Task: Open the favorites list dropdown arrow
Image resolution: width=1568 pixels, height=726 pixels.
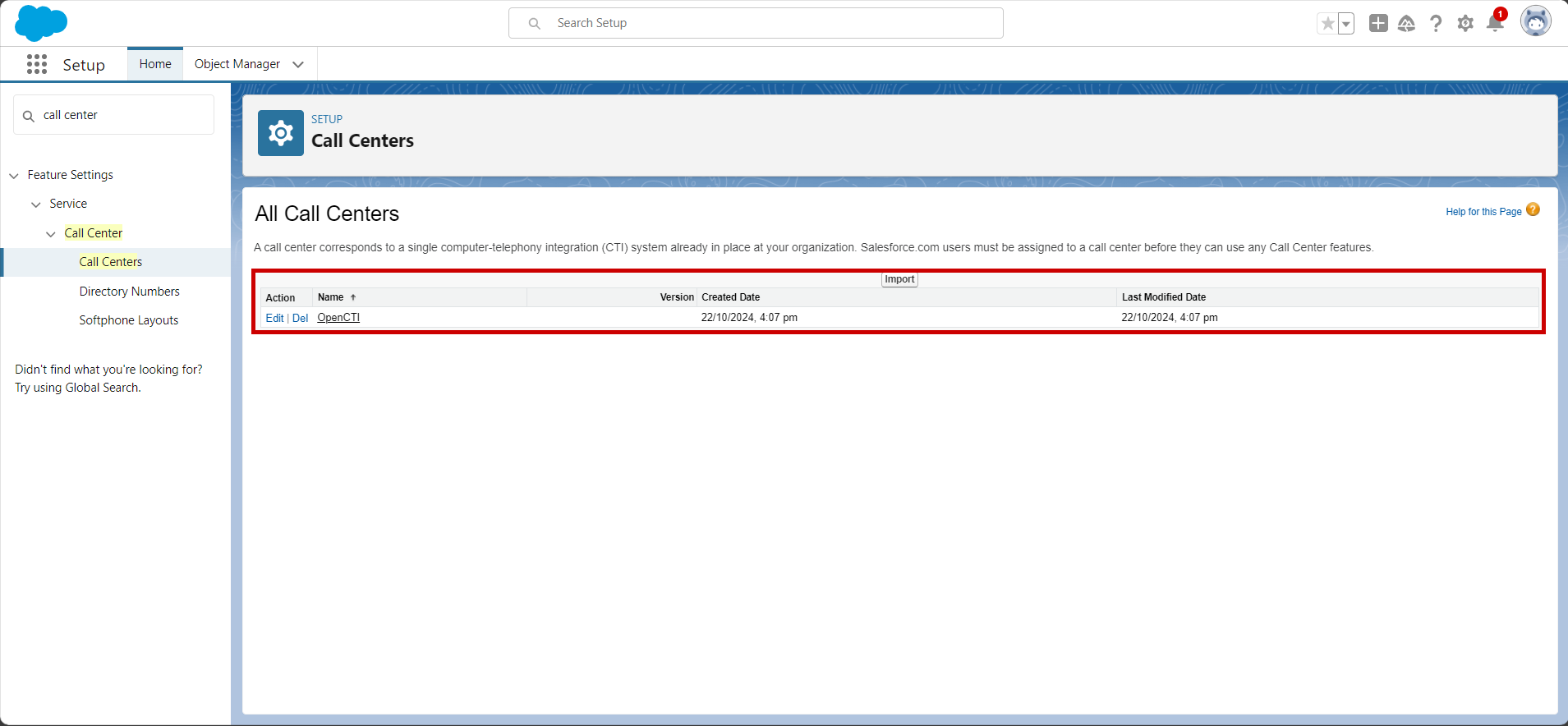Action: (1346, 24)
